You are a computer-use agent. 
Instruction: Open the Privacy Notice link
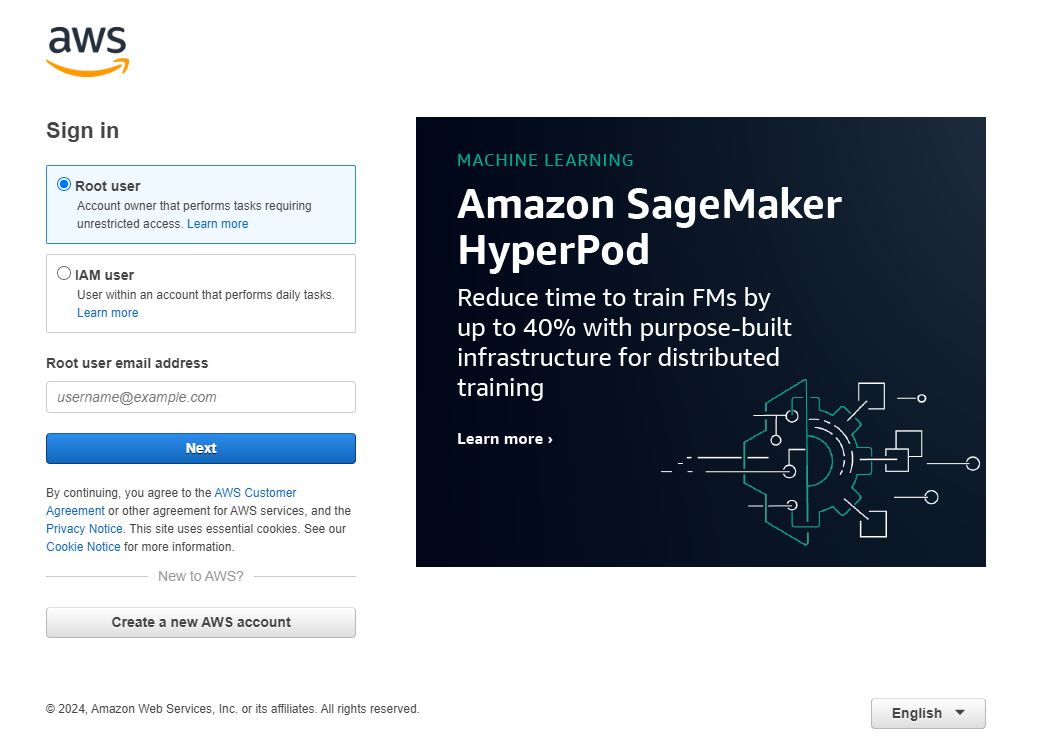point(84,529)
